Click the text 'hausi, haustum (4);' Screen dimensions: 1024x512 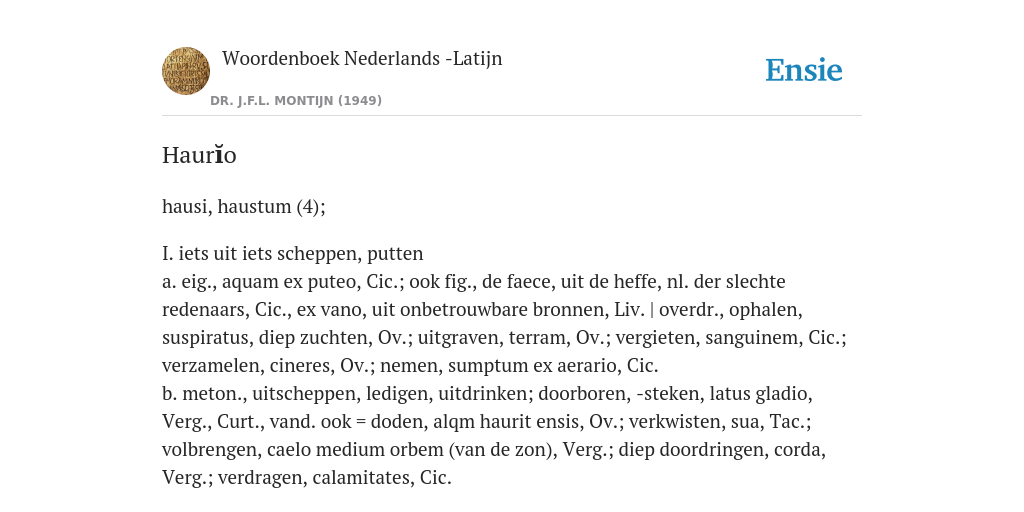tap(244, 206)
